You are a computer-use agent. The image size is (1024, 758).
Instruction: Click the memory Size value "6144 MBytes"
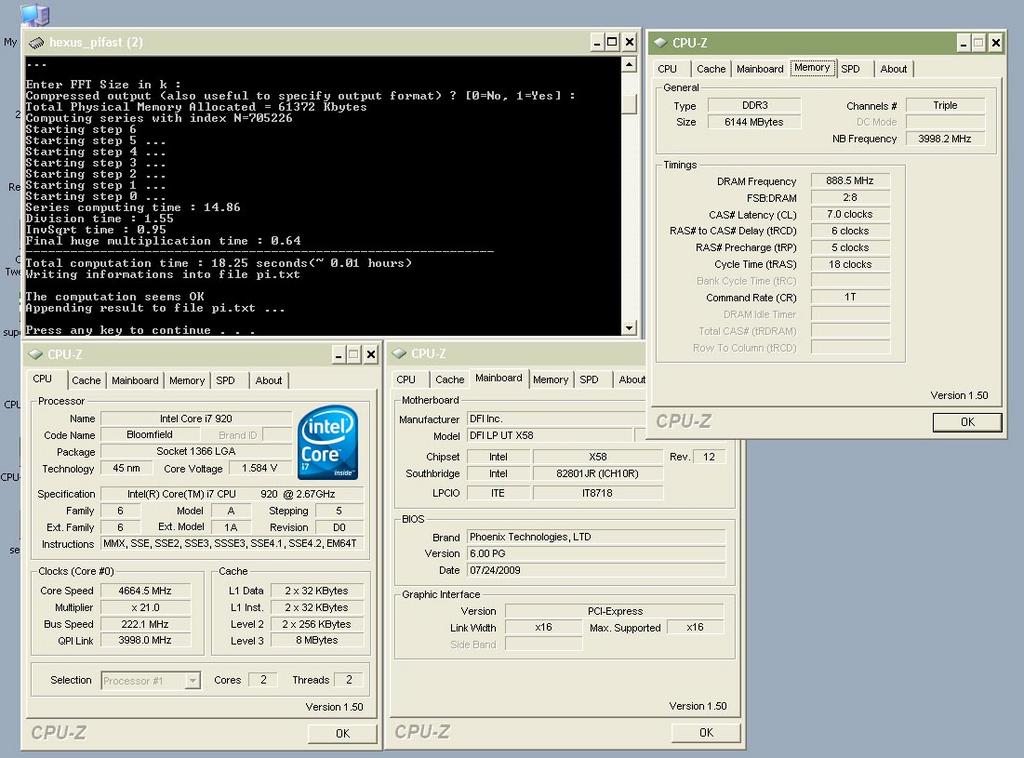click(754, 122)
